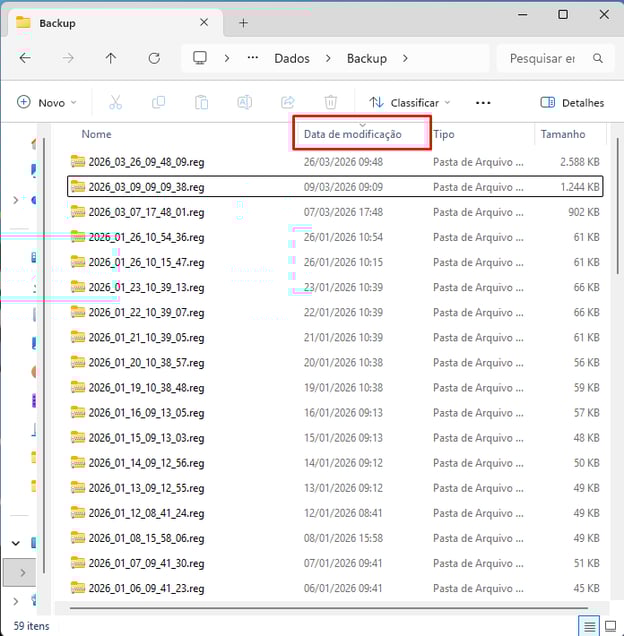Click the Cut scissors icon
Screen dimensions: 624x636
(115, 102)
